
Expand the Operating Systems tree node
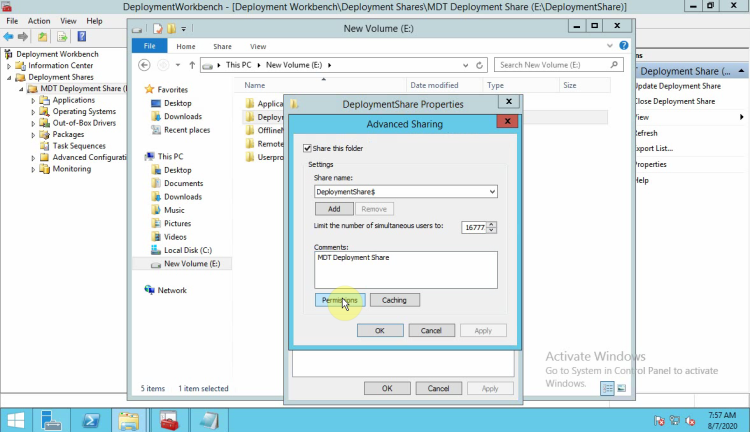(x=33, y=111)
